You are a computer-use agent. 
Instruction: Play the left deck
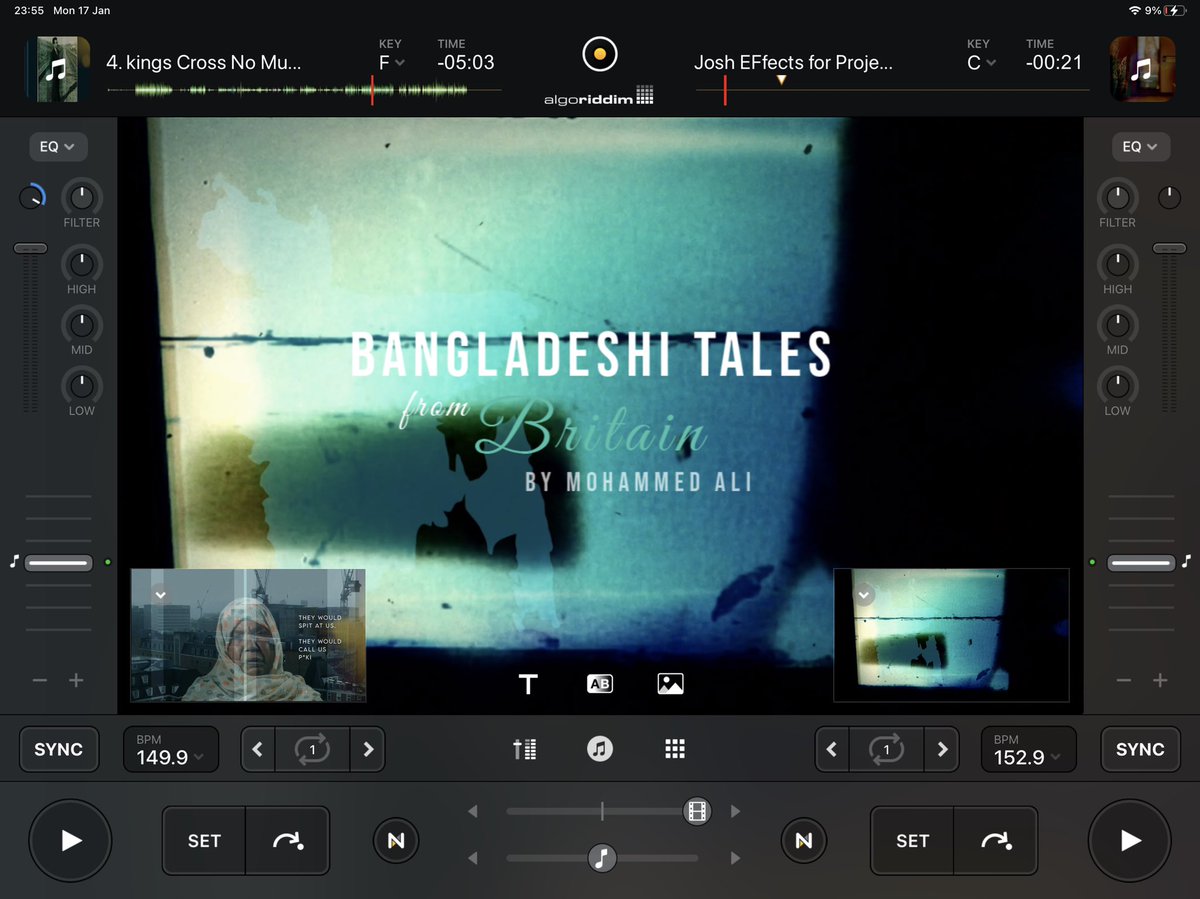[x=70, y=841]
